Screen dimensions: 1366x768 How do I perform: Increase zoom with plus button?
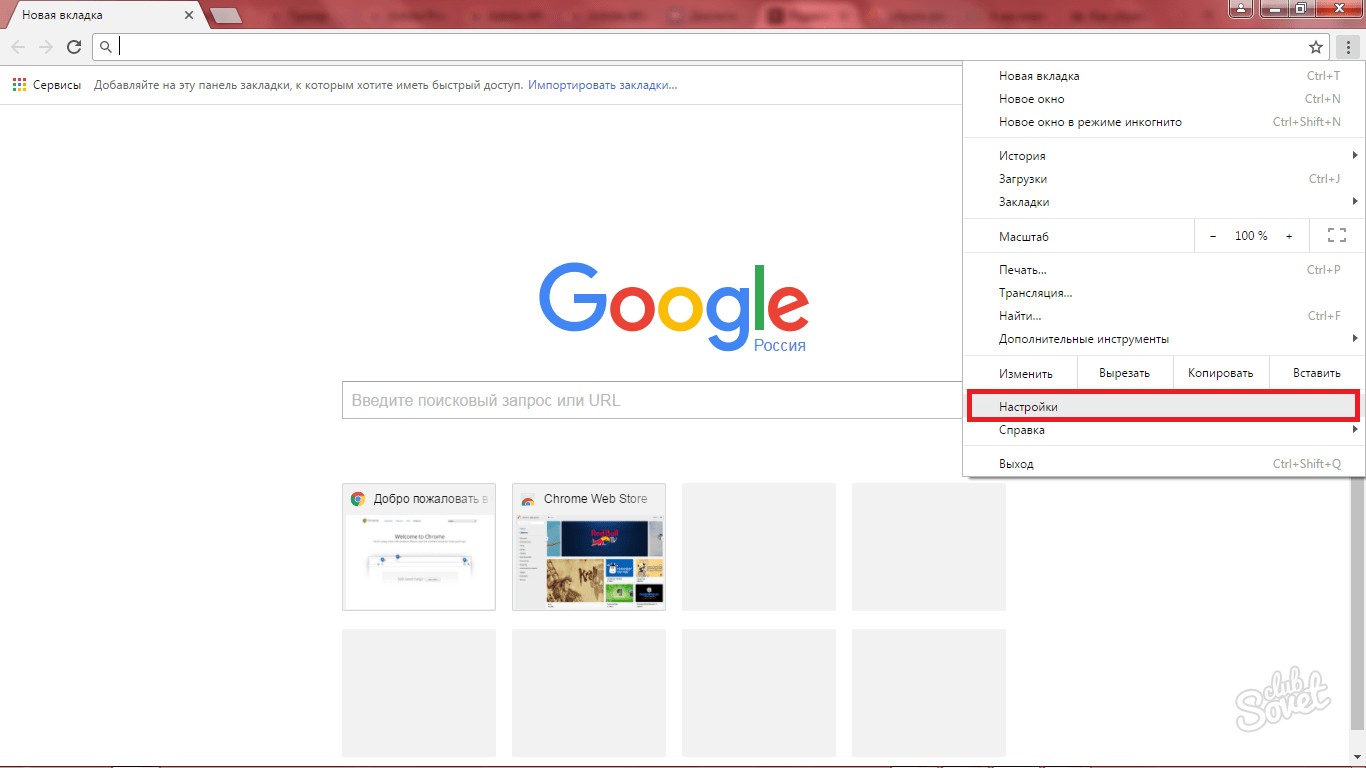[x=1289, y=236]
